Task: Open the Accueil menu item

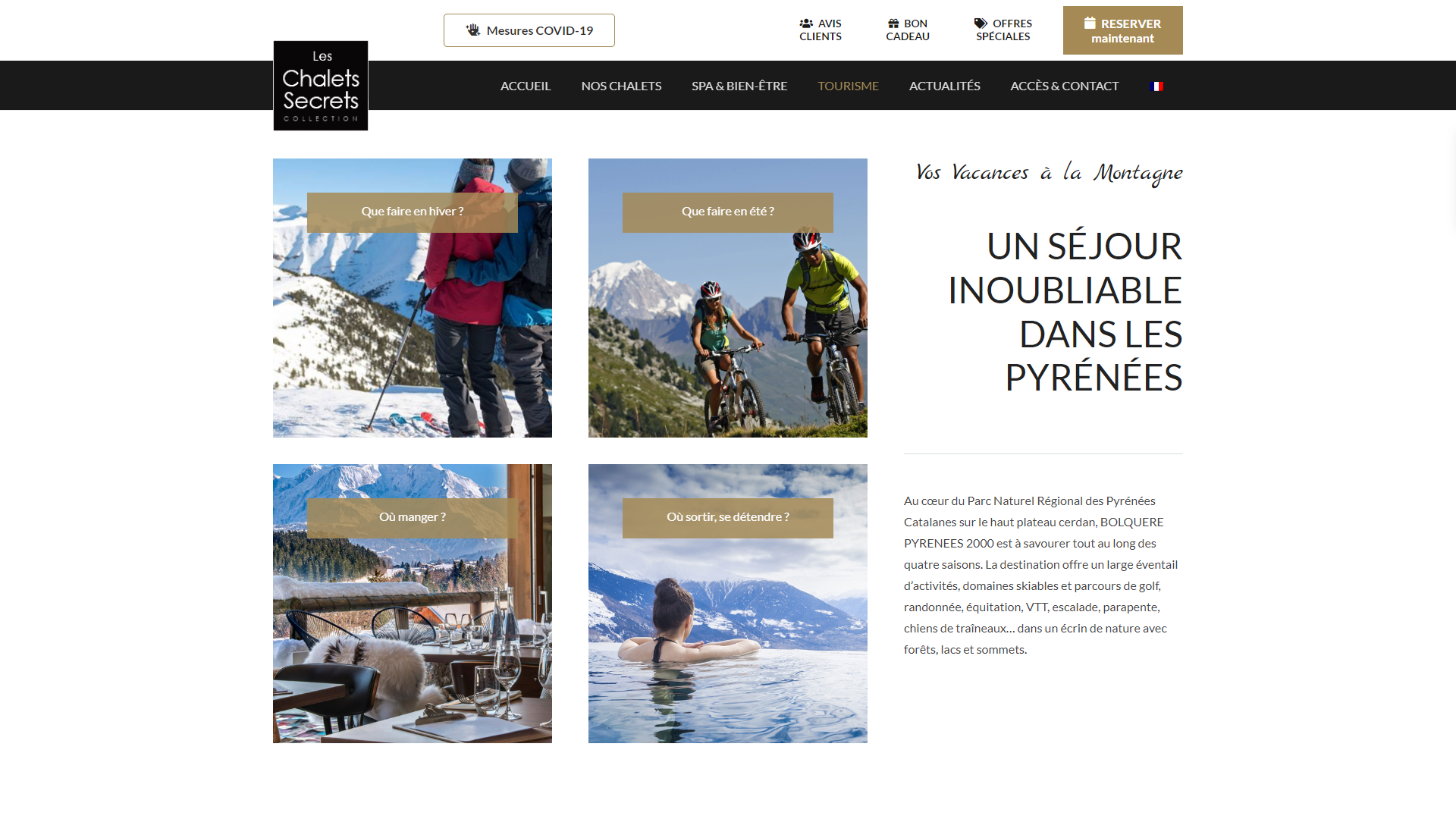Action: pos(526,86)
